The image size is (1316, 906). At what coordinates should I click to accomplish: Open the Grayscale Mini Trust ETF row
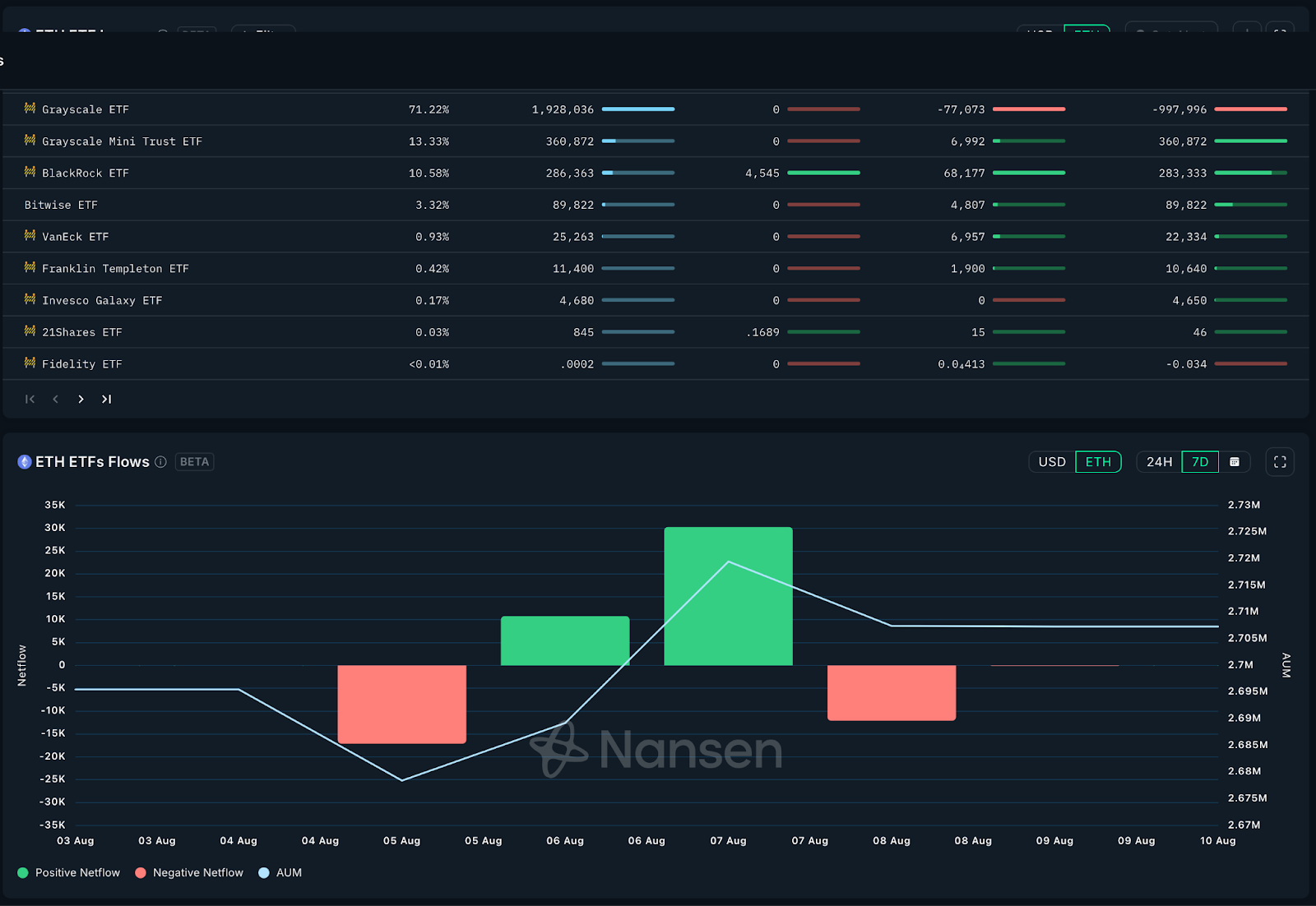tap(656, 141)
